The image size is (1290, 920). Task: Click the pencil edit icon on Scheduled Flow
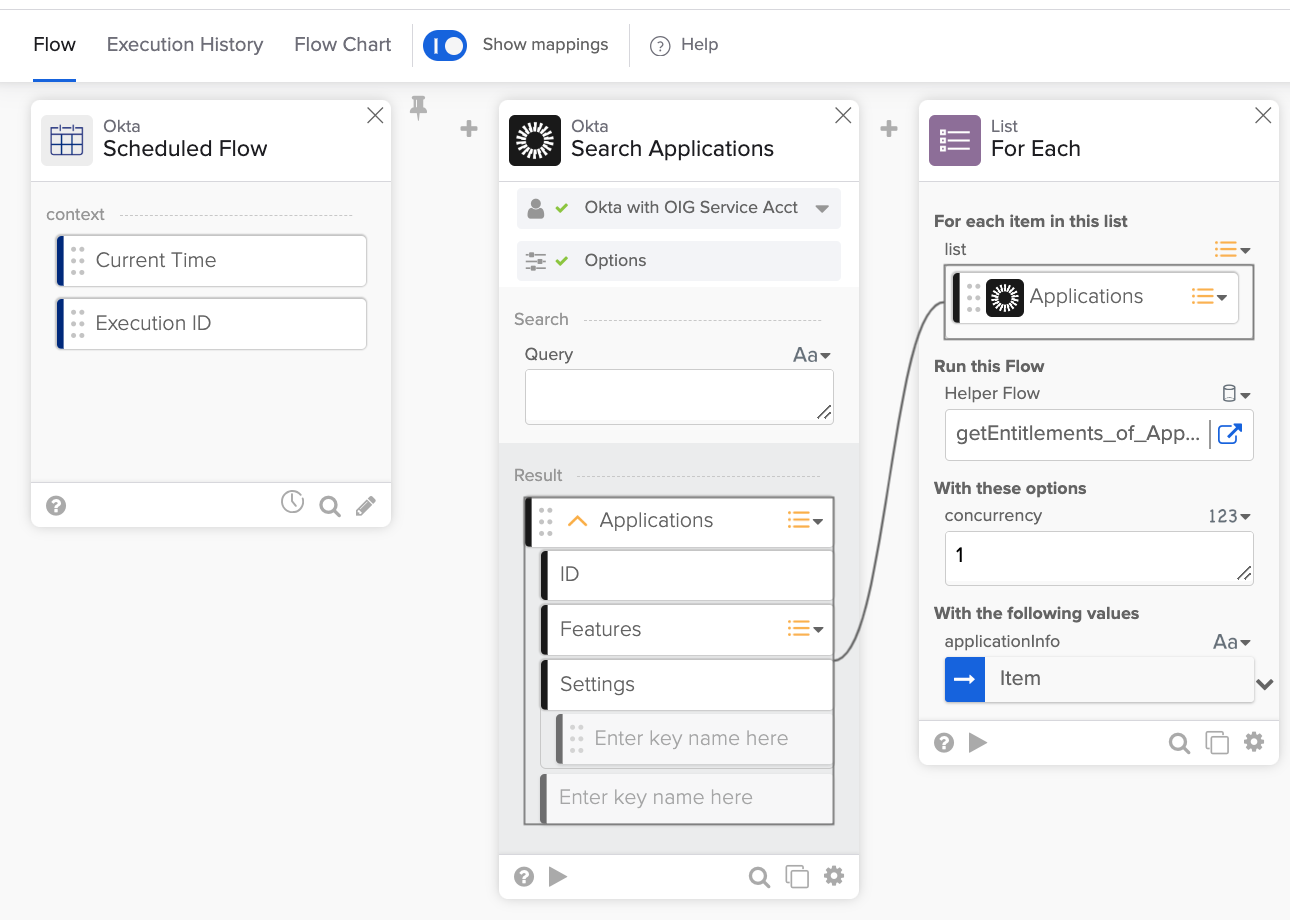[366, 506]
